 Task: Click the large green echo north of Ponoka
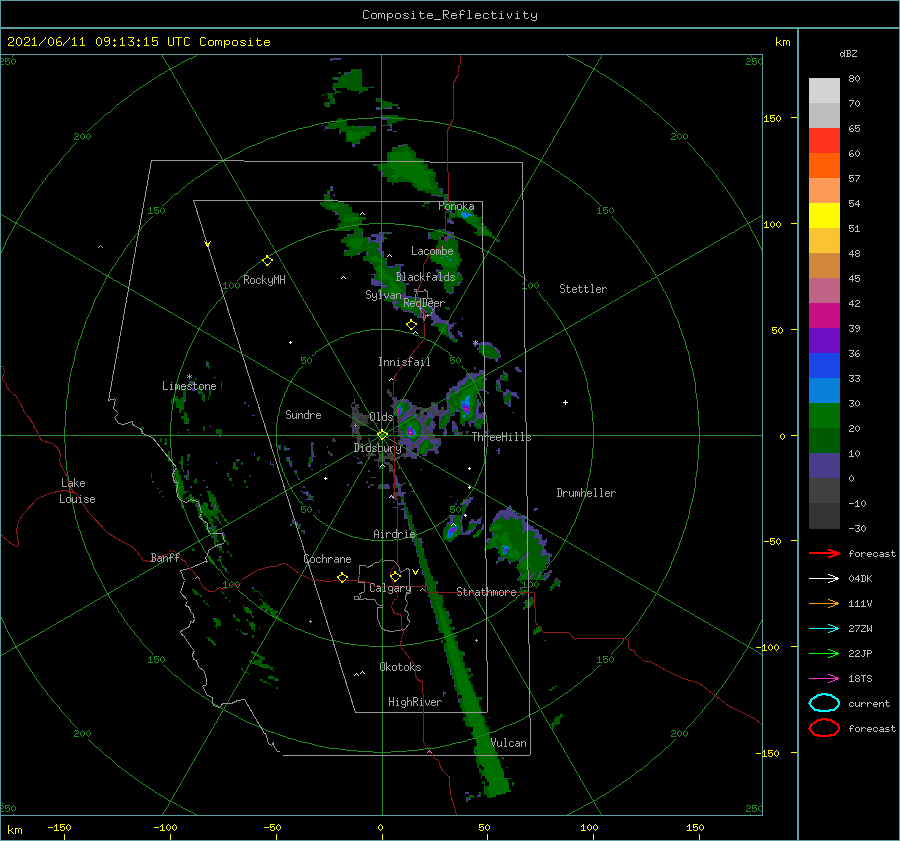[x=412, y=170]
